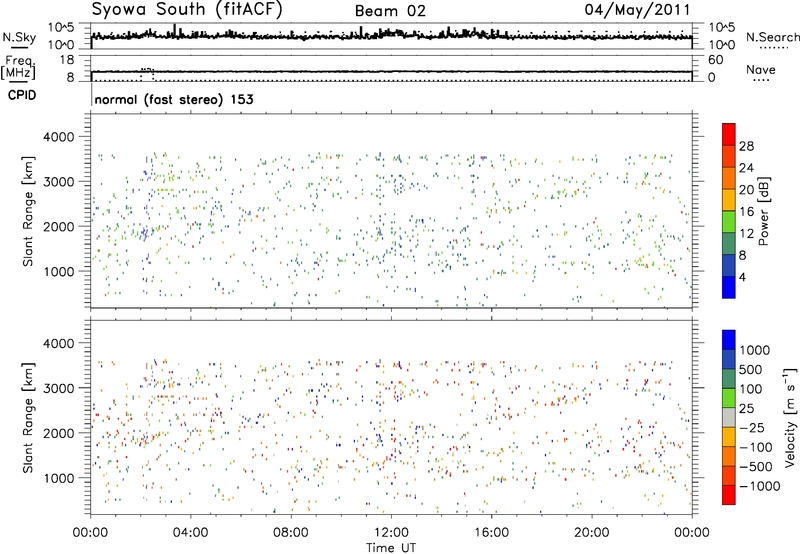Pick the gray -25 to 25 Velocity segment
Viewport: 800px width, 554px height.
[x=729, y=417]
